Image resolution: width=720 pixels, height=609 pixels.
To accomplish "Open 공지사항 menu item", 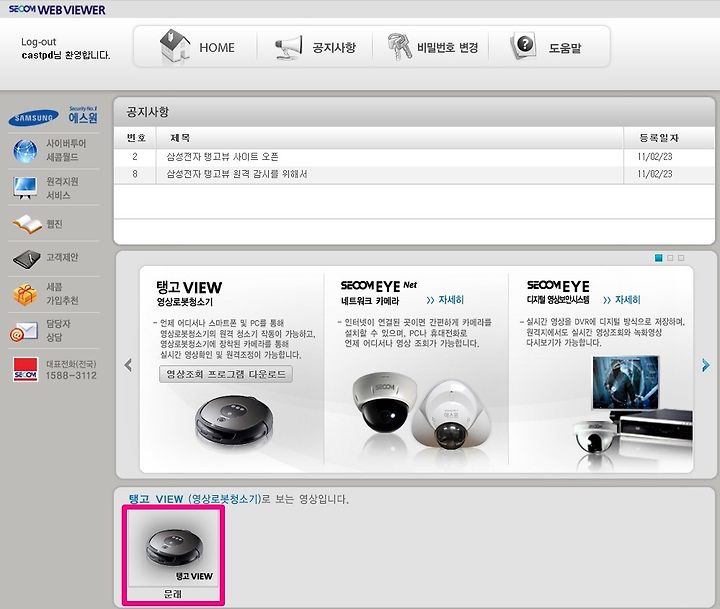I will tap(334, 48).
